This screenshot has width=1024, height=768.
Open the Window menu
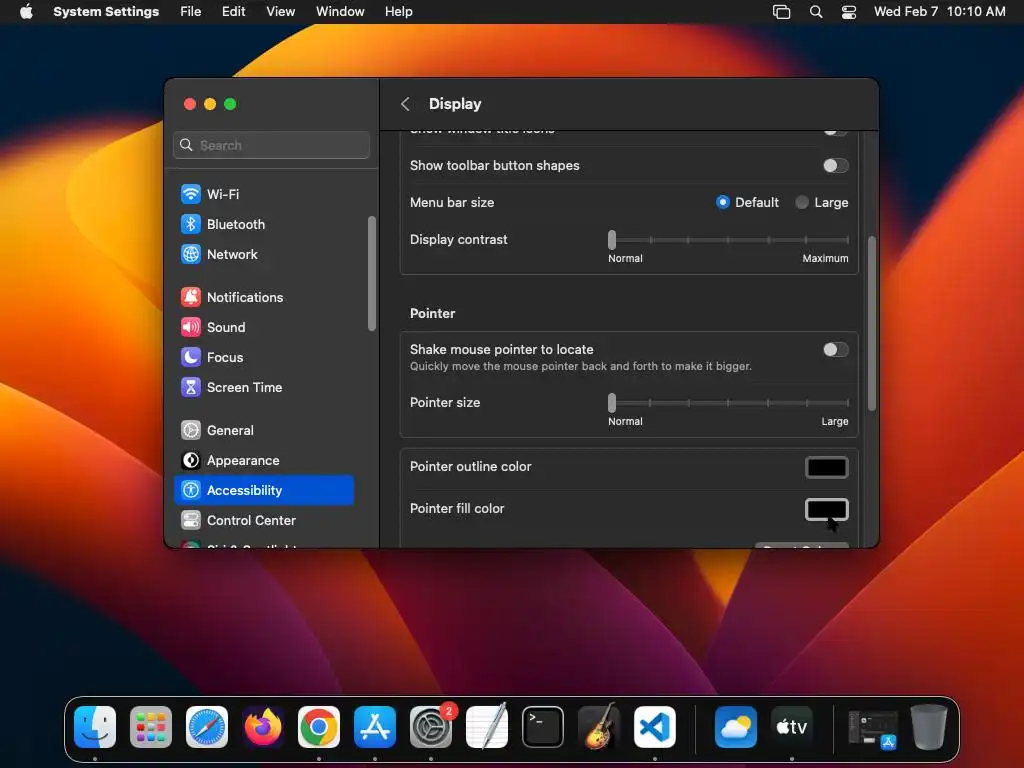click(340, 12)
